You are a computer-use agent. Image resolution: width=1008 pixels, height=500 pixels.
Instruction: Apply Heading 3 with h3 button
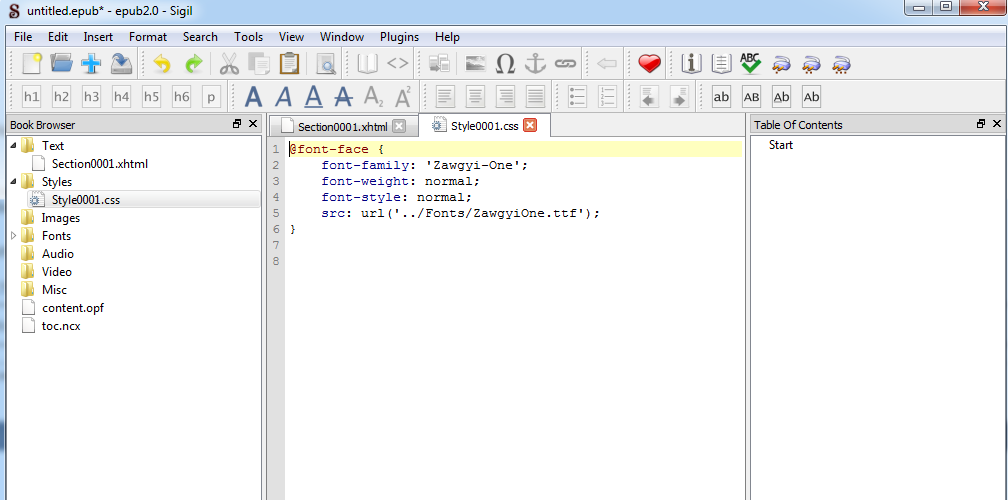click(x=91, y=97)
